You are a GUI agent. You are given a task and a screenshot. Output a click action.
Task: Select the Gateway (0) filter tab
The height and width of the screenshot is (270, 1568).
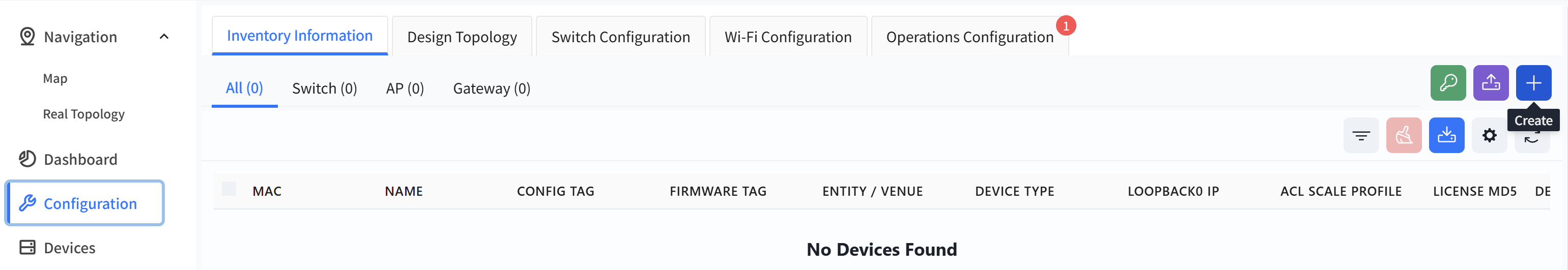492,89
